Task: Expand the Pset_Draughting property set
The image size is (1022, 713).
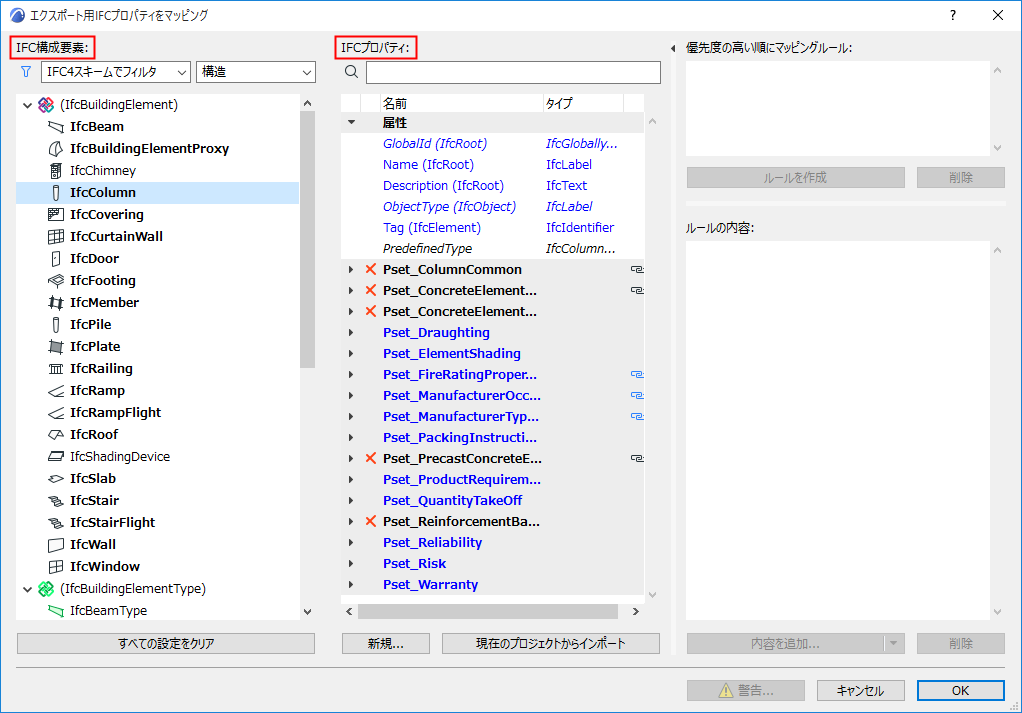Action: click(x=351, y=332)
